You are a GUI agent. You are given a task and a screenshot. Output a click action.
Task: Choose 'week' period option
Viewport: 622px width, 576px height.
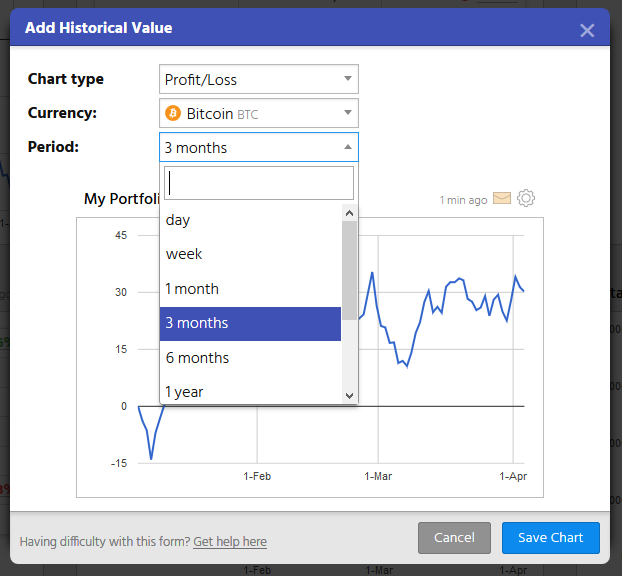250,254
